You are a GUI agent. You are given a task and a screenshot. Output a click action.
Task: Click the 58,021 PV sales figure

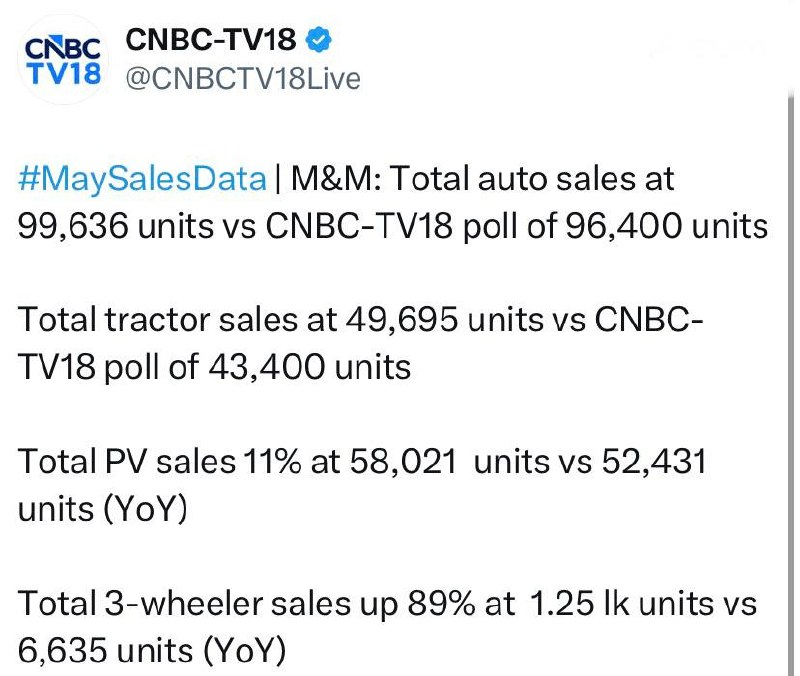[403, 462]
